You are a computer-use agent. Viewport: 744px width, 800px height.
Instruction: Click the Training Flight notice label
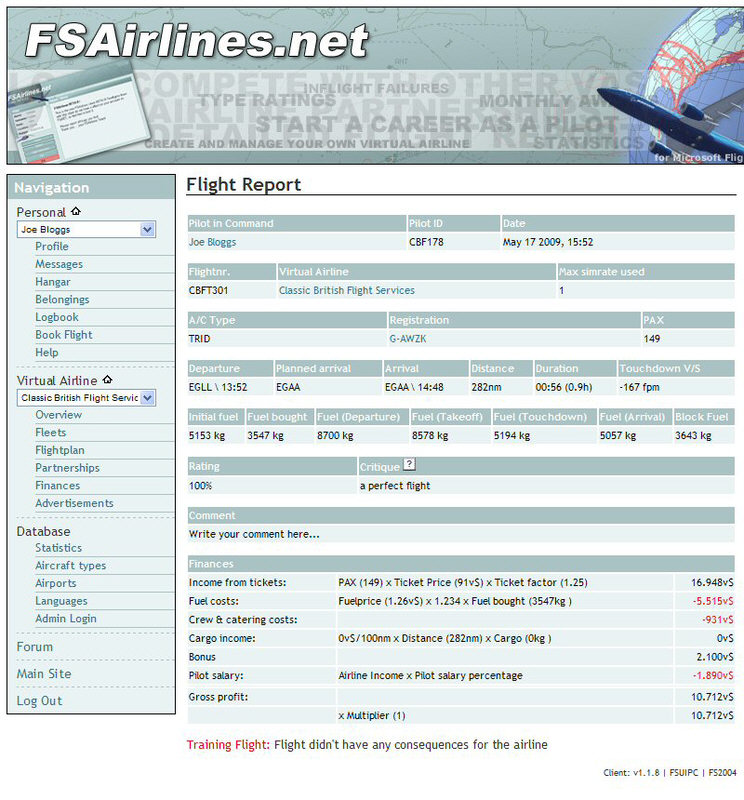pos(228,745)
